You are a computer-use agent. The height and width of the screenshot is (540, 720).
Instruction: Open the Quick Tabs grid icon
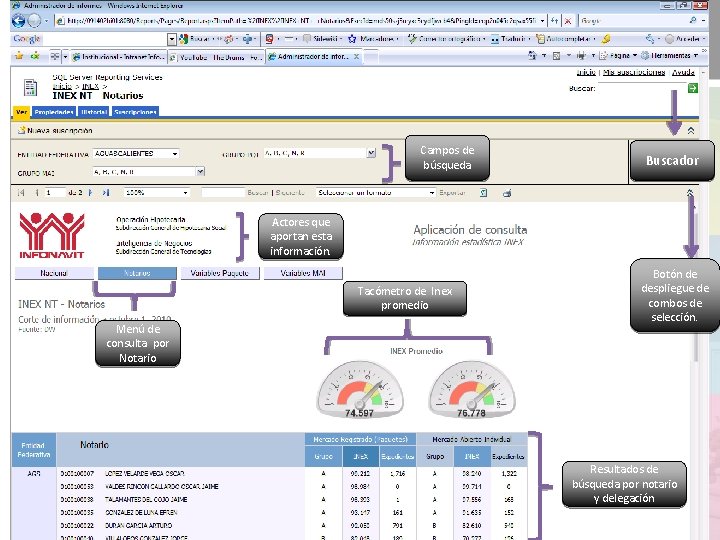pos(55,56)
